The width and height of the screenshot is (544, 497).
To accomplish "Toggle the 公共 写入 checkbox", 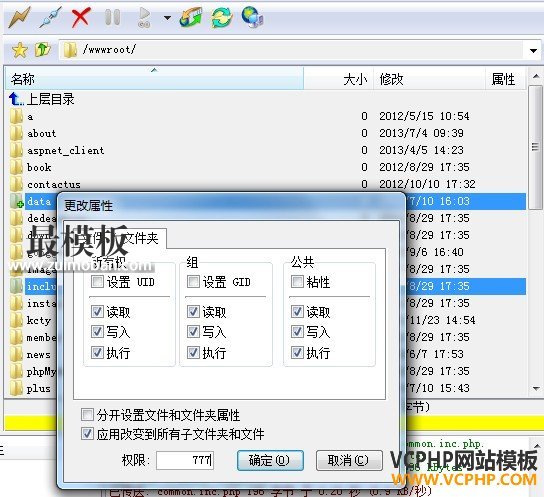I will pos(297,332).
